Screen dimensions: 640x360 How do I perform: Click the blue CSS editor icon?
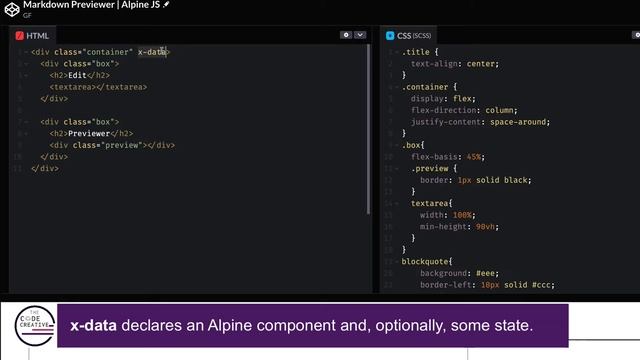click(390, 36)
